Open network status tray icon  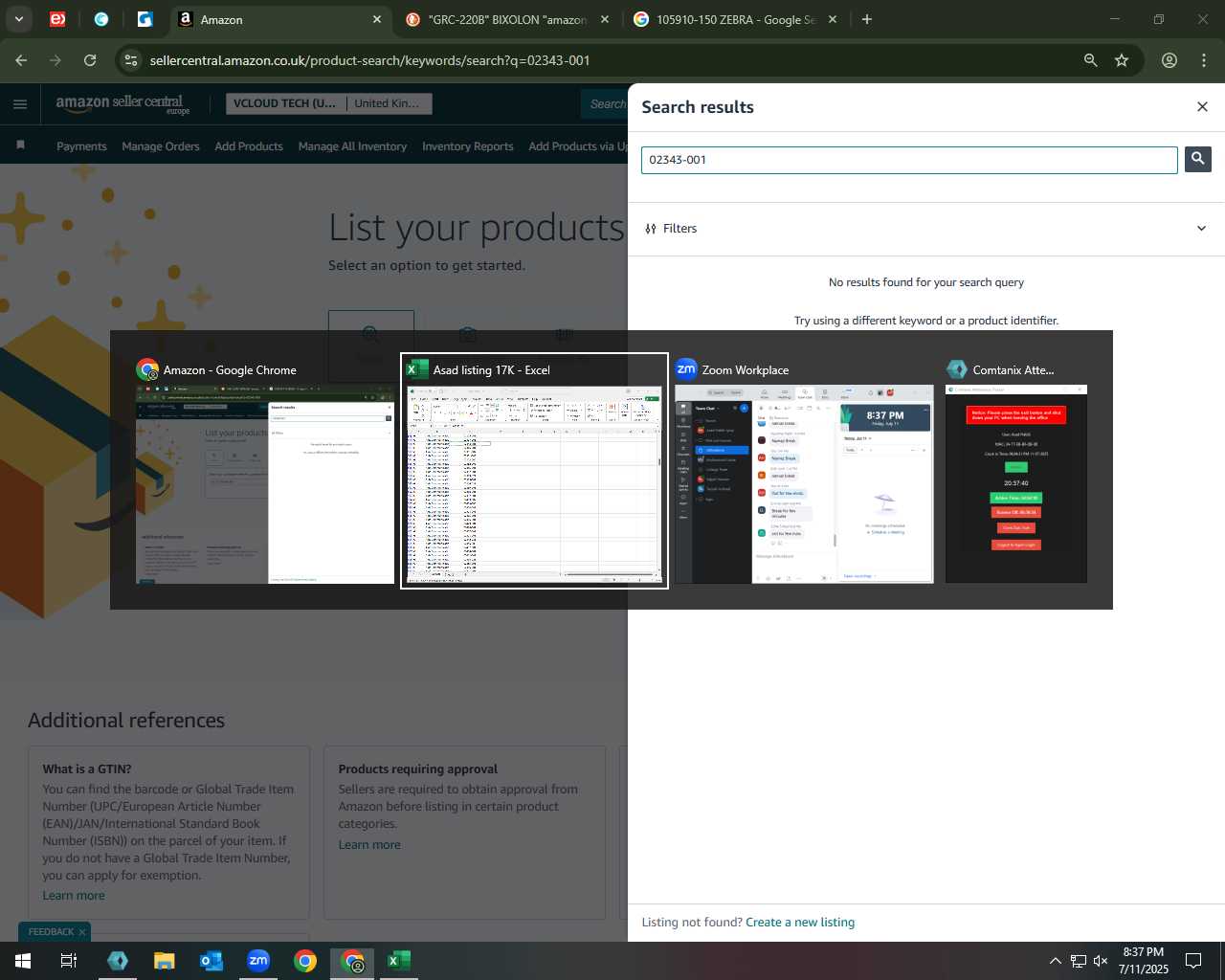point(1078,961)
